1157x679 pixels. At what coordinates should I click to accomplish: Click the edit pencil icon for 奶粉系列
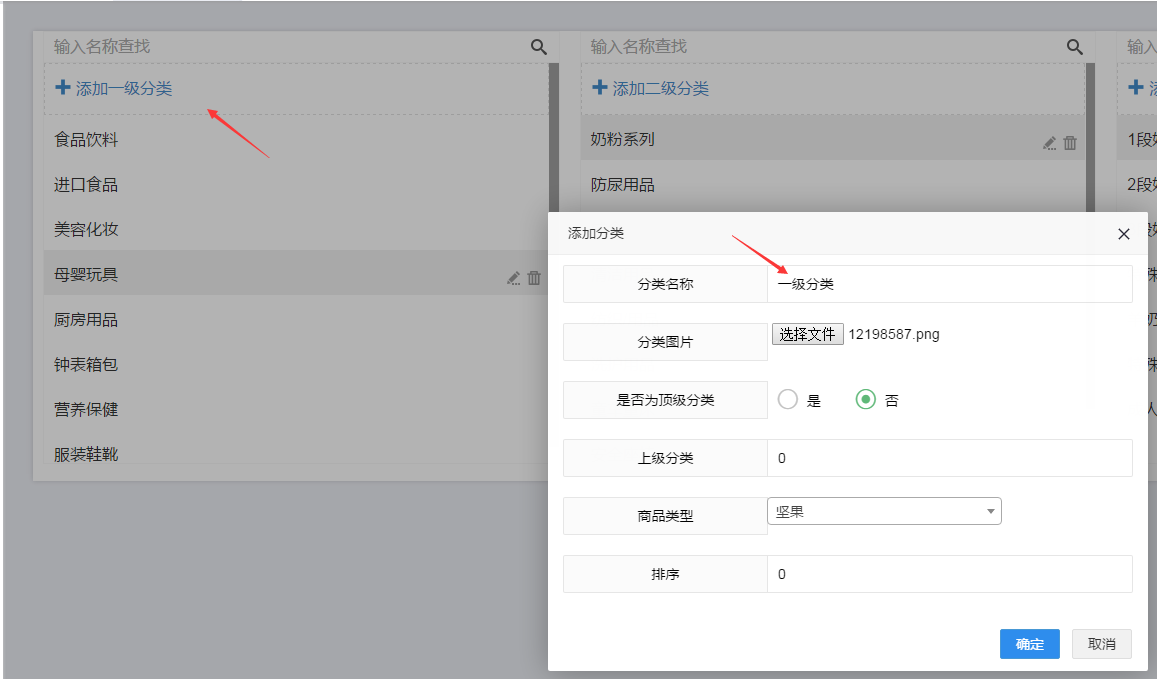click(1049, 143)
